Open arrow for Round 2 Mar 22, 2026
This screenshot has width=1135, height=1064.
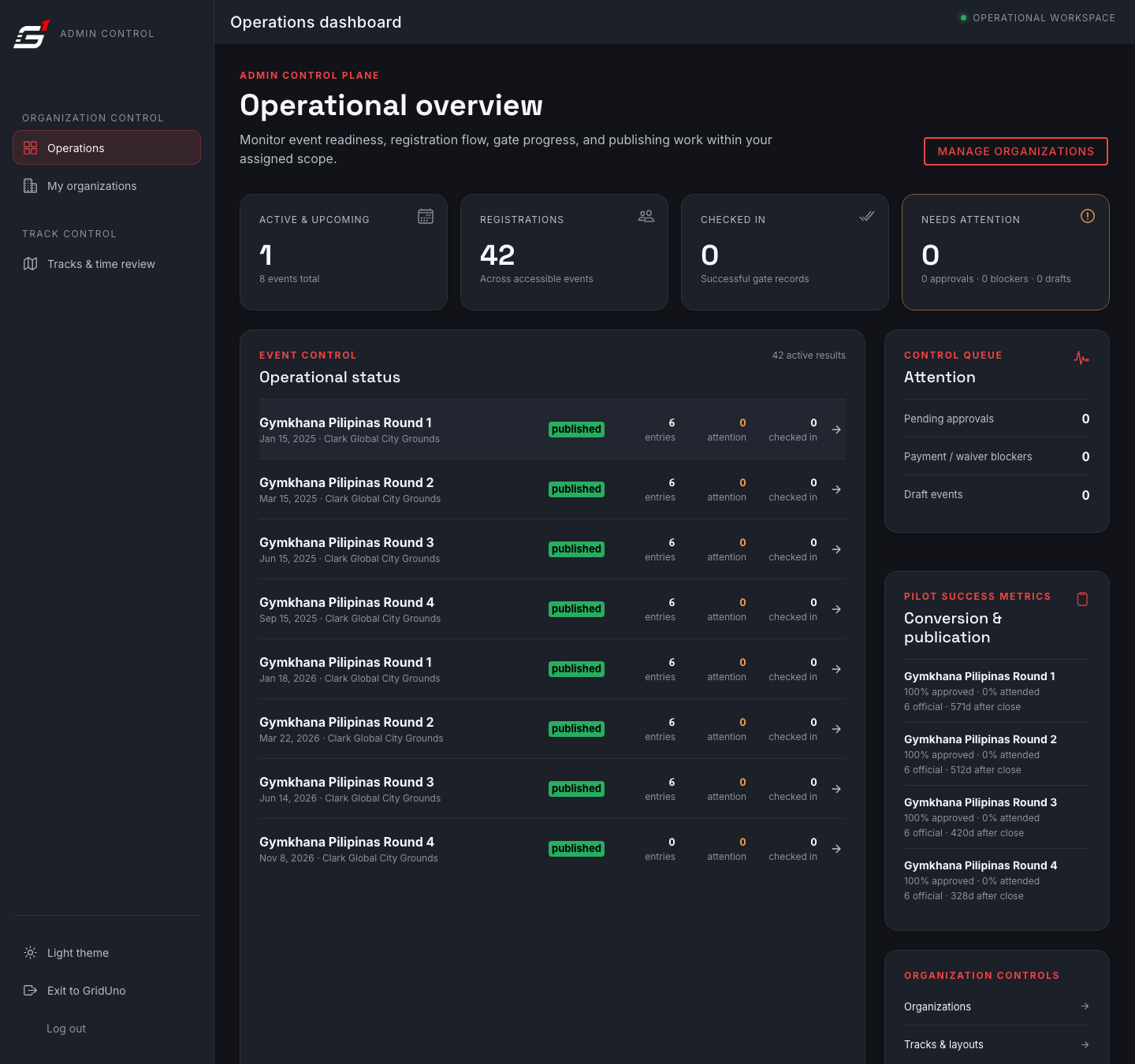[836, 729]
